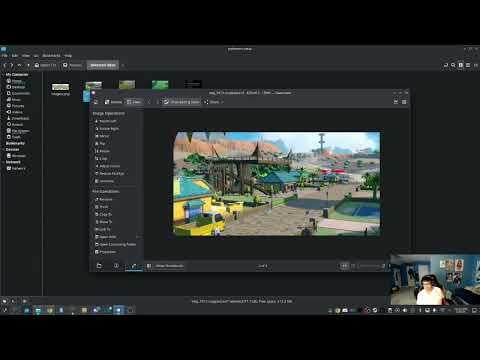
Task: Switch Gwenview to View mode
Action: [134, 102]
